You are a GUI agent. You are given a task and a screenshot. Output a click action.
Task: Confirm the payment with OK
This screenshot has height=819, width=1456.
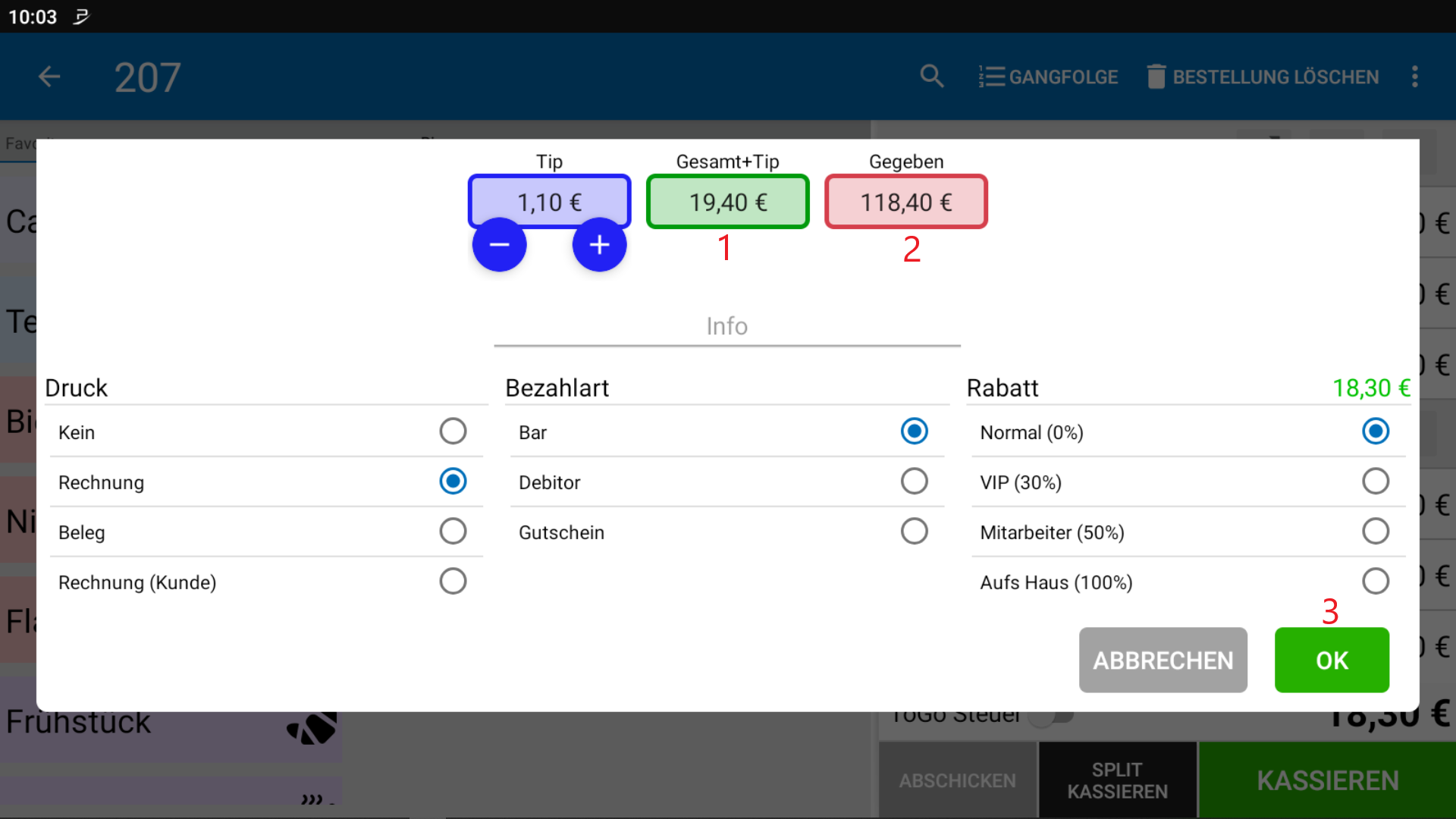(x=1332, y=660)
